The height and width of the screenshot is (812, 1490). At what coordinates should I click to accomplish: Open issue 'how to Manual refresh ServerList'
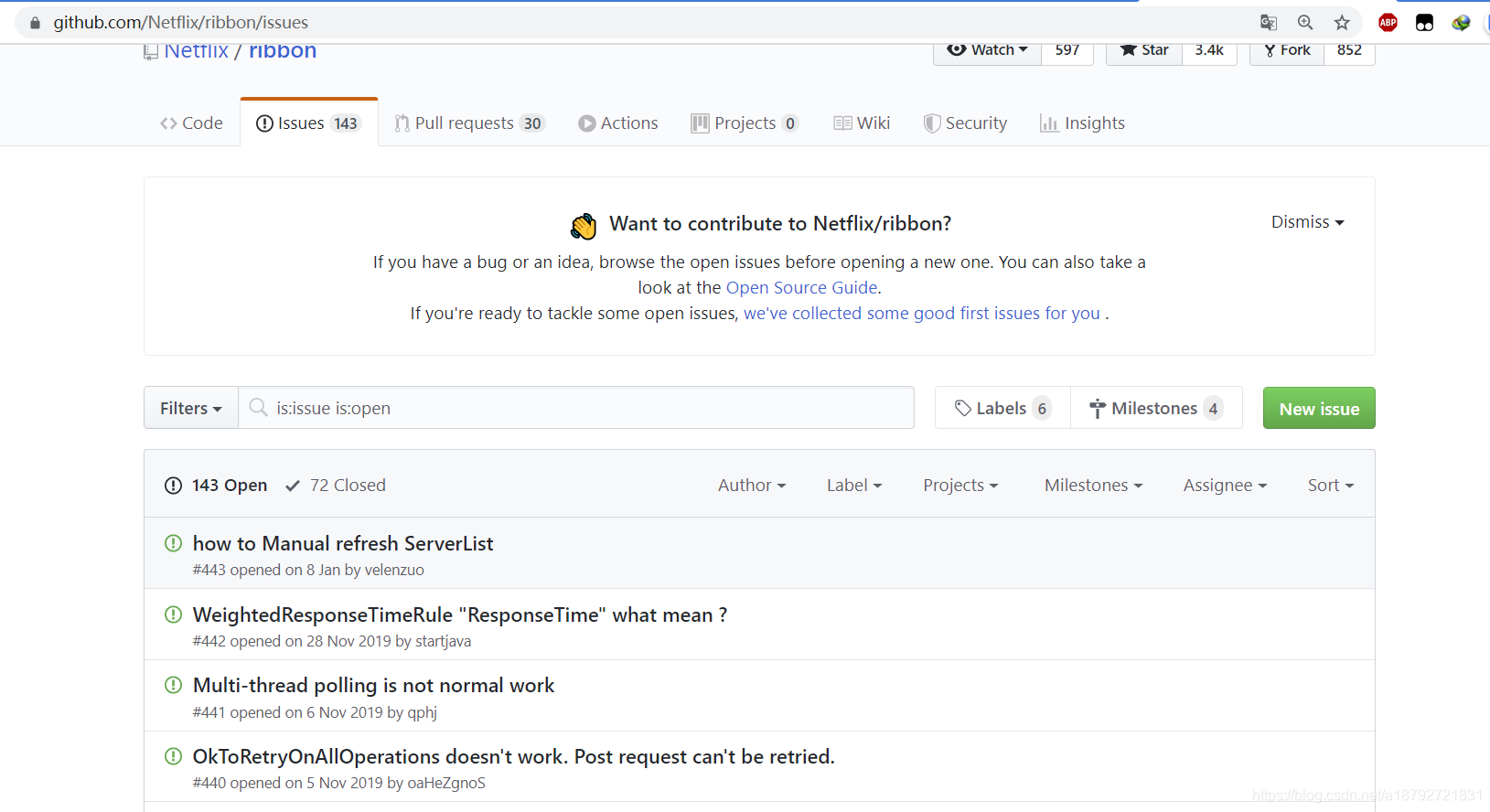coord(343,543)
